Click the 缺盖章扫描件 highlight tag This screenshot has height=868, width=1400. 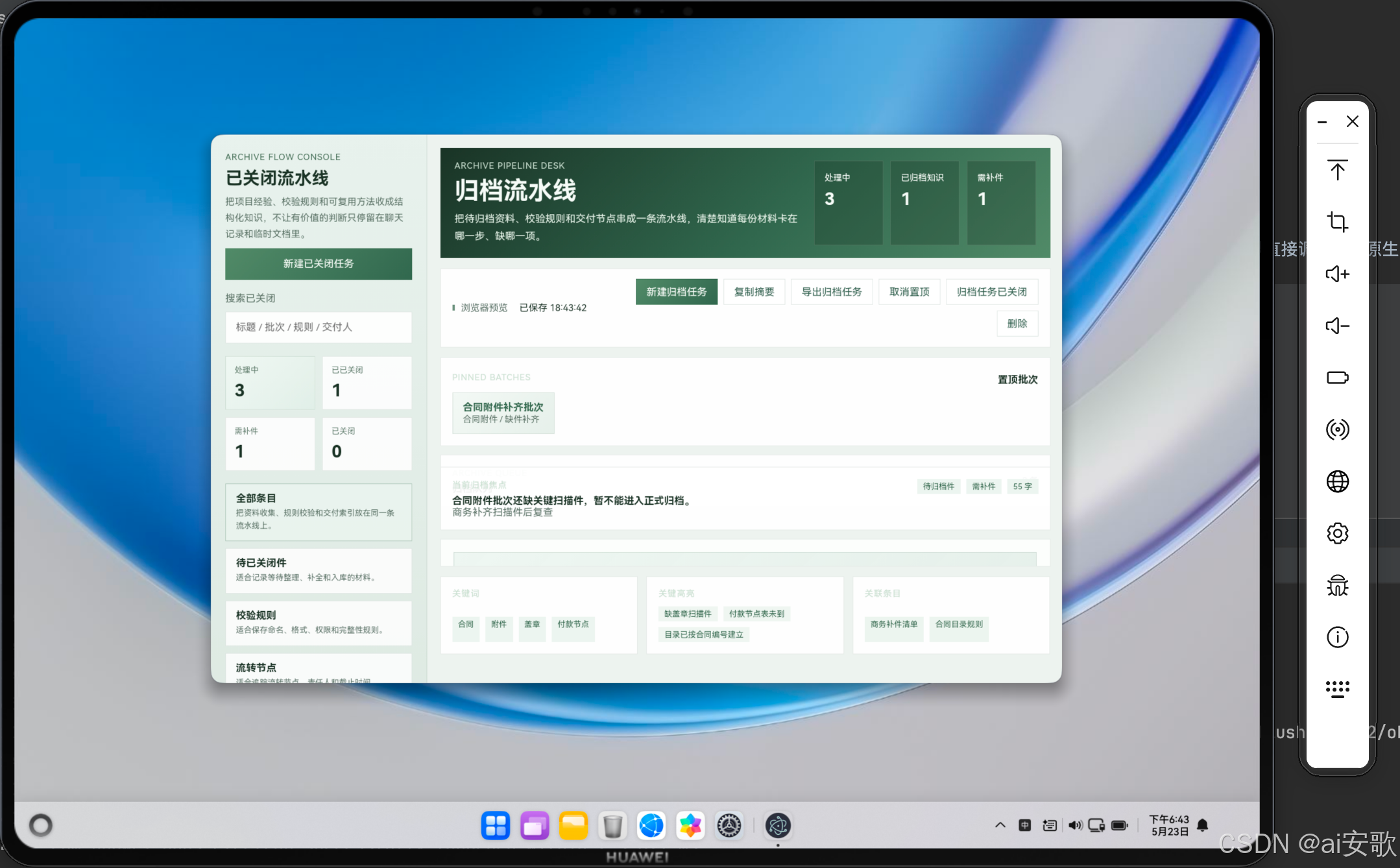click(x=688, y=614)
